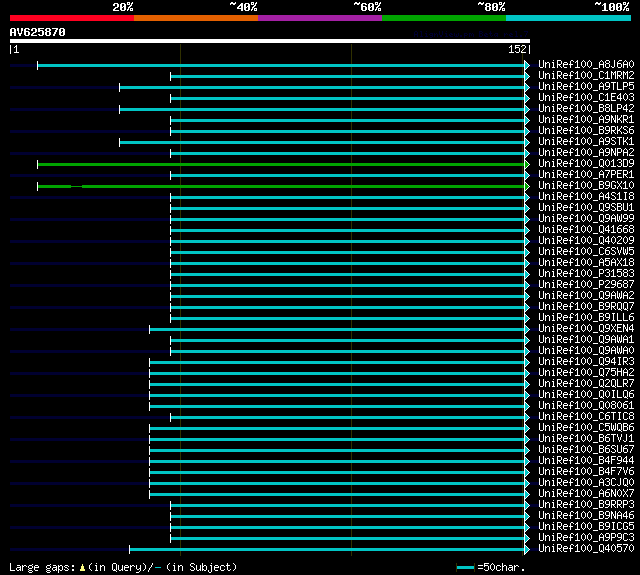Image resolution: width=640 pixels, height=575 pixels.
Task: Click the UniRef100_B9ICG5 label
Action: [586, 527]
